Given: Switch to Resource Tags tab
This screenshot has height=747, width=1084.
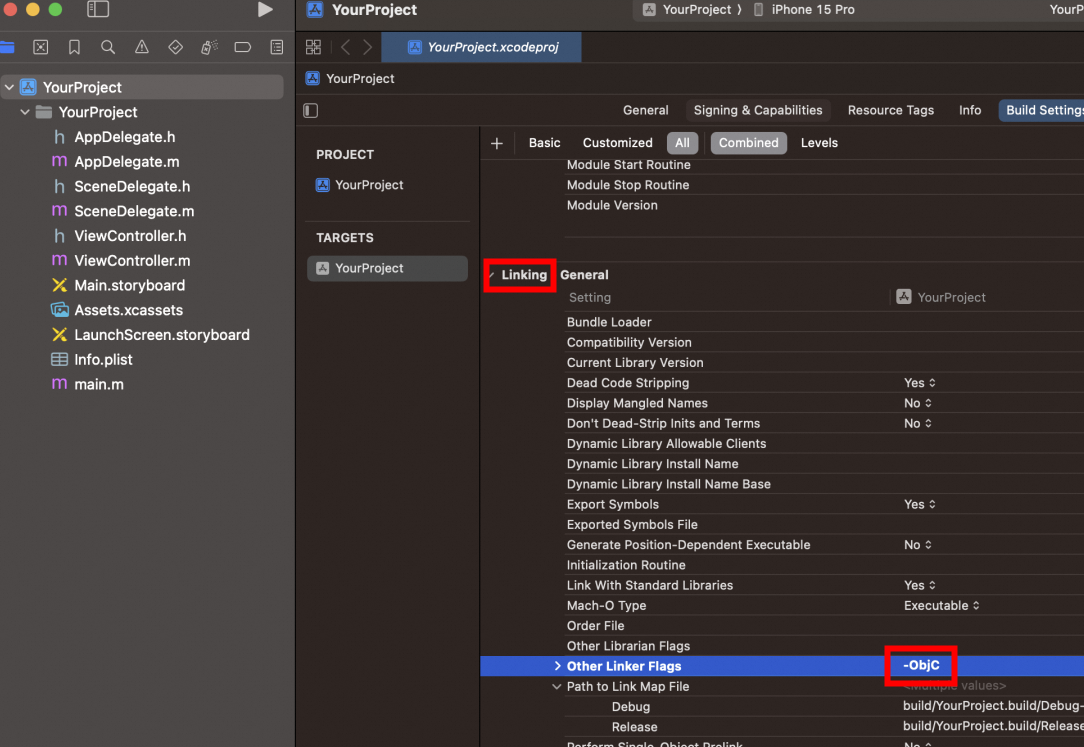Looking at the screenshot, I should pos(890,111).
